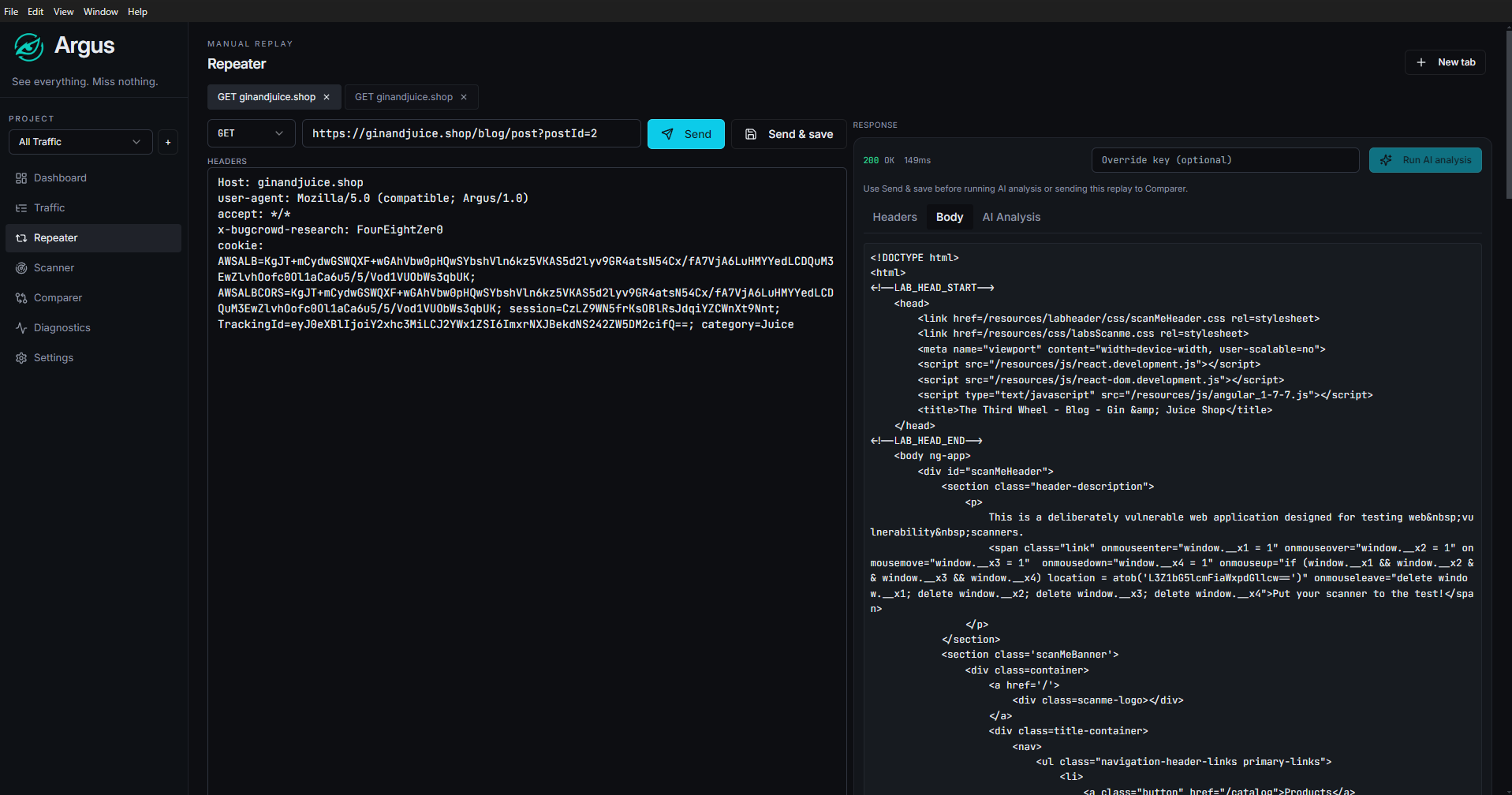Click the body ng-app line
The image size is (1512, 795).
(x=932, y=456)
